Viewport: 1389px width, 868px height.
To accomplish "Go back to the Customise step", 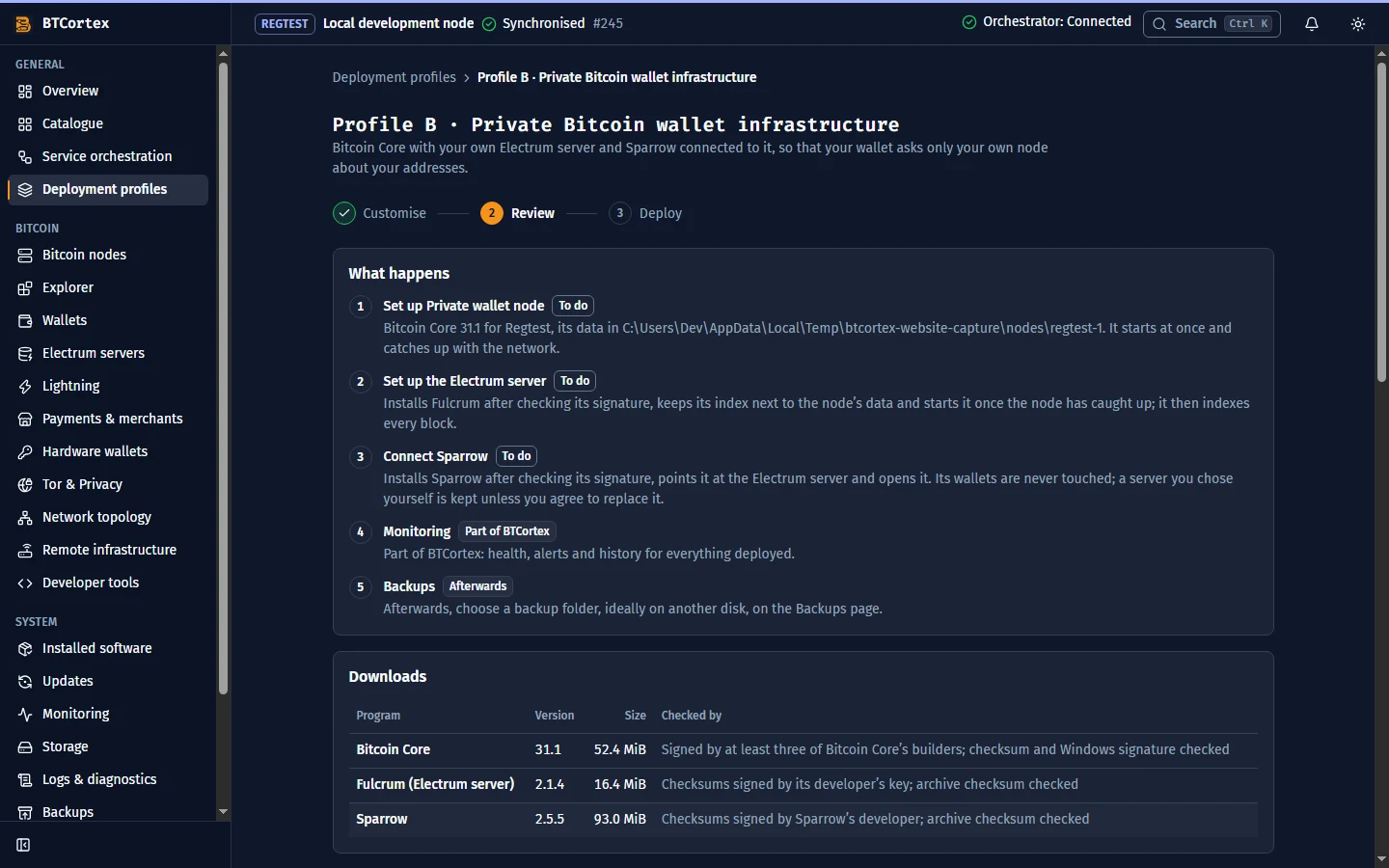I will (380, 213).
